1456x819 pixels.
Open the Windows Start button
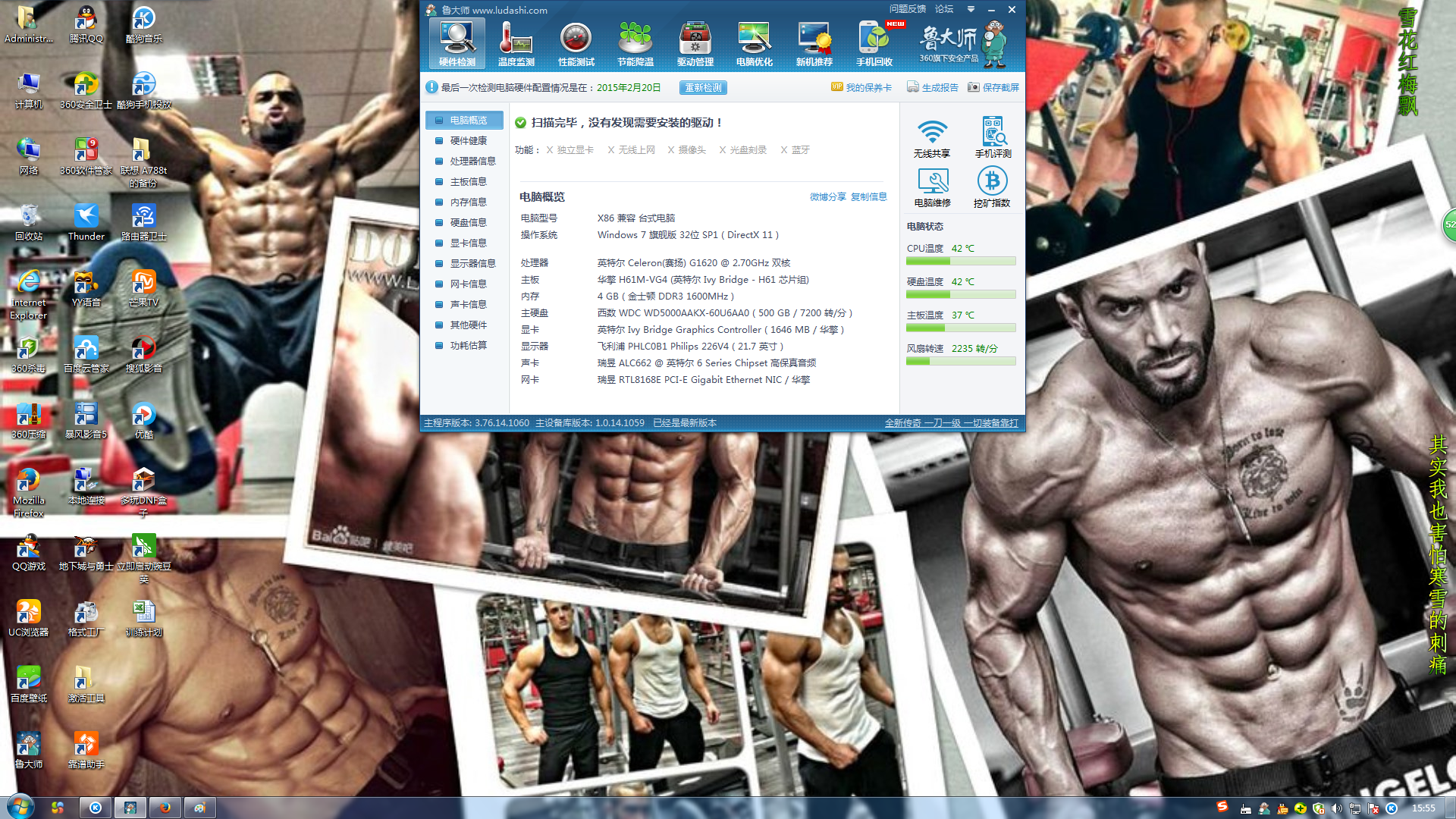[x=20, y=807]
